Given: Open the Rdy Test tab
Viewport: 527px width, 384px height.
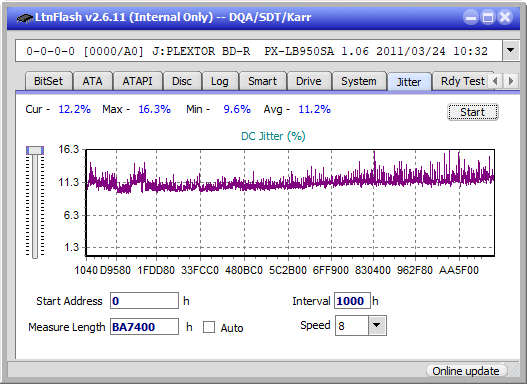Looking at the screenshot, I should (x=462, y=81).
